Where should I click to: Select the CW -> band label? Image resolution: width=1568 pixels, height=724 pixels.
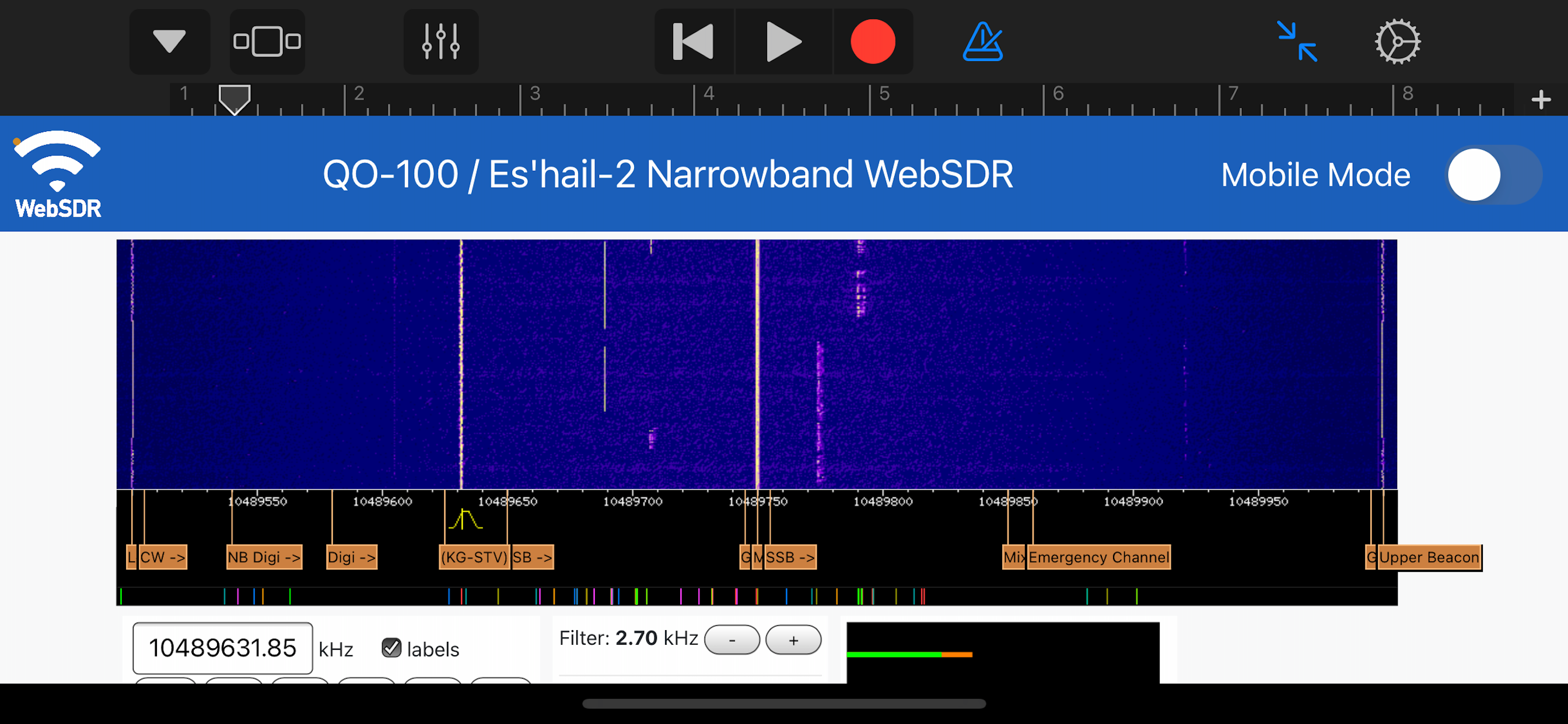coord(163,557)
